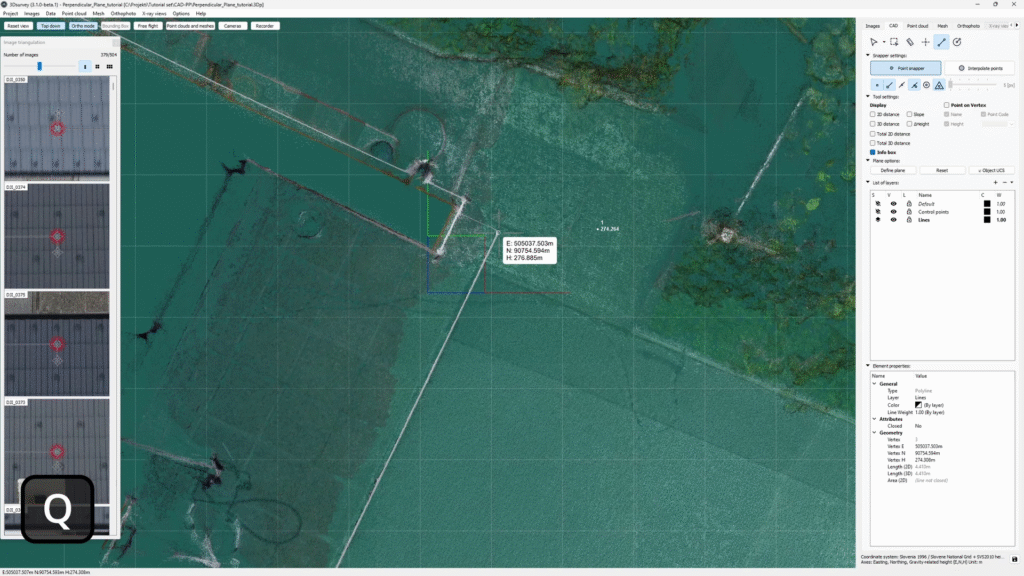Collapse the Element properties section
1024x576 pixels.
(x=868, y=366)
